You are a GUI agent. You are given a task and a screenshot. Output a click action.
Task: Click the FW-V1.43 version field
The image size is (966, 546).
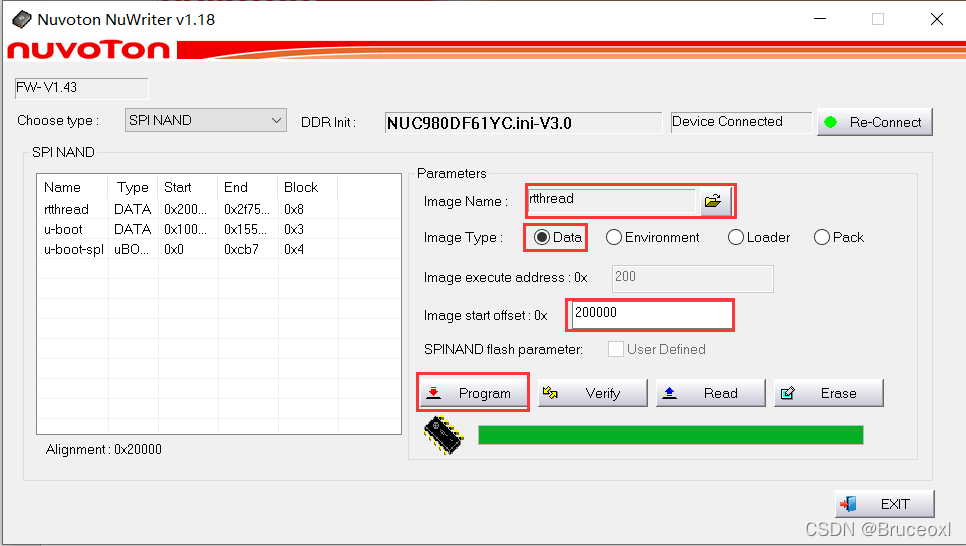[x=81, y=88]
